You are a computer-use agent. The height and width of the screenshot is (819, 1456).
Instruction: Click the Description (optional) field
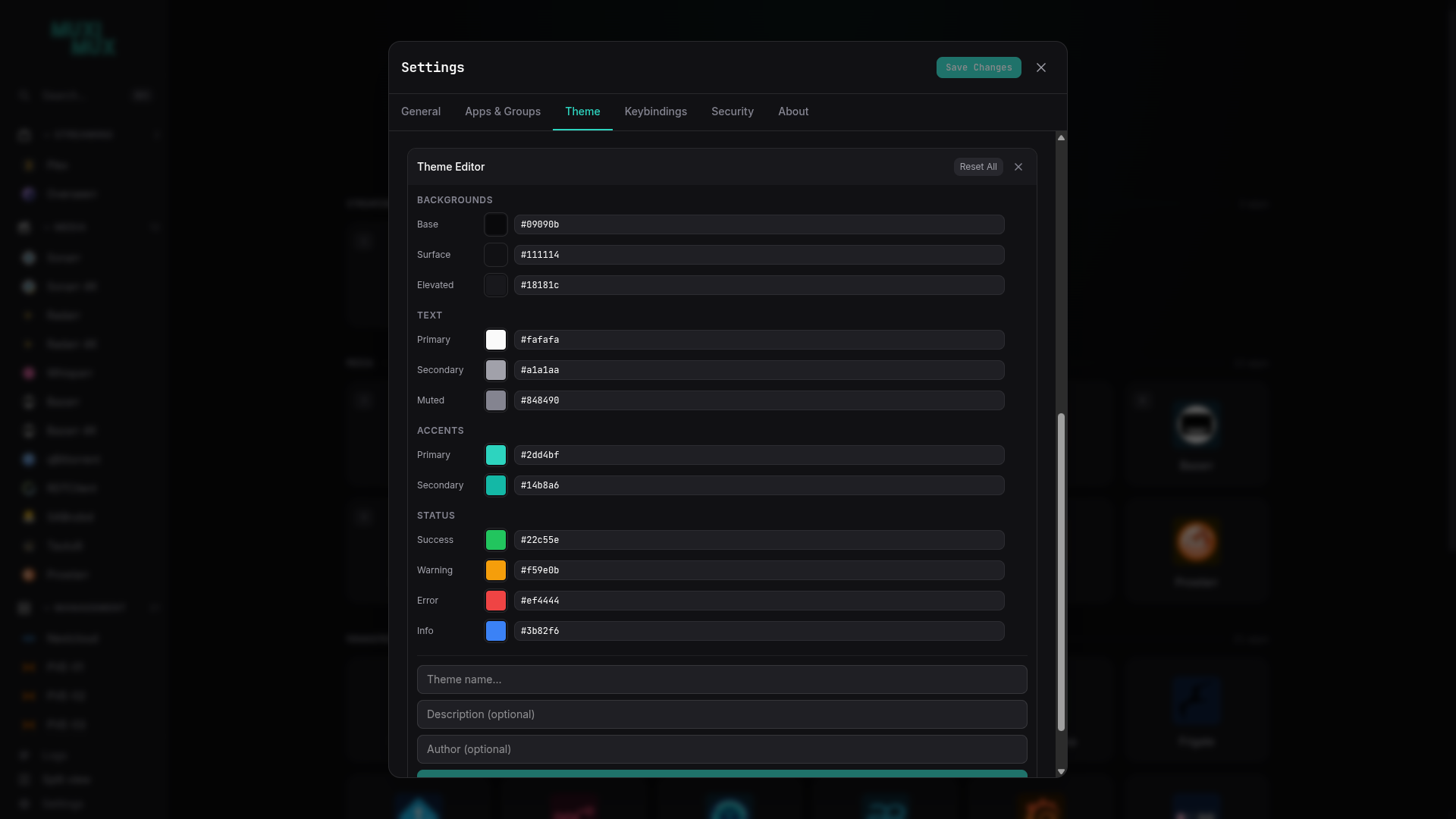[x=722, y=714]
